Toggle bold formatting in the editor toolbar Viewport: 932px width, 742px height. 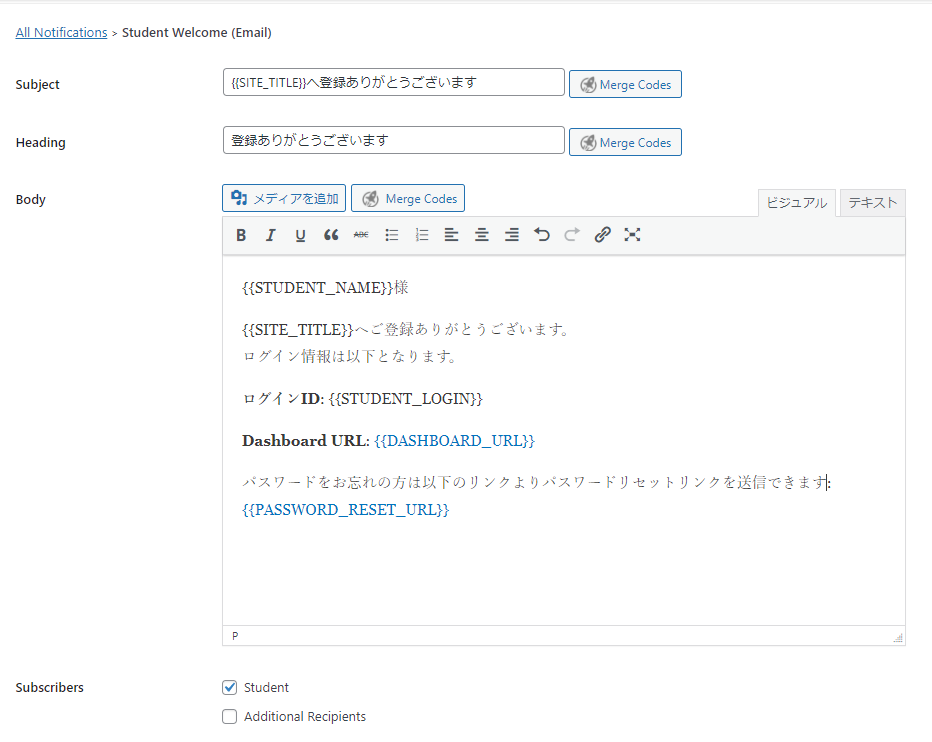pyautogui.click(x=241, y=235)
